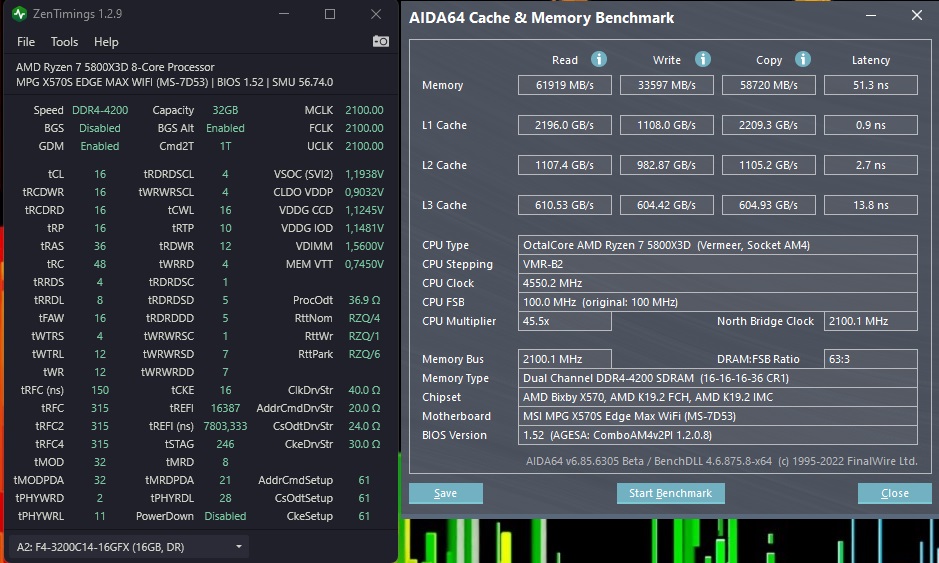Click the AMD Ryzen 7 5800X3D processor name
The height and width of the screenshot is (563, 939).
[x=115, y=67]
